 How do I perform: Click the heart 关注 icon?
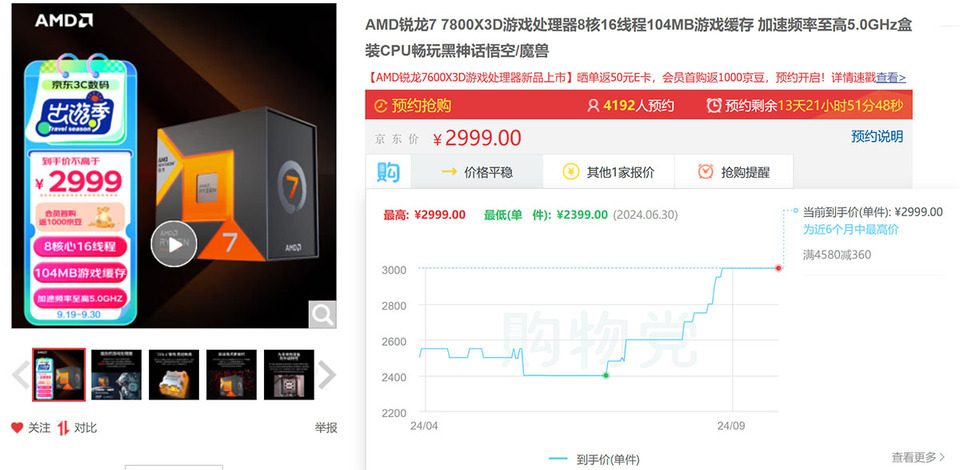(17, 428)
